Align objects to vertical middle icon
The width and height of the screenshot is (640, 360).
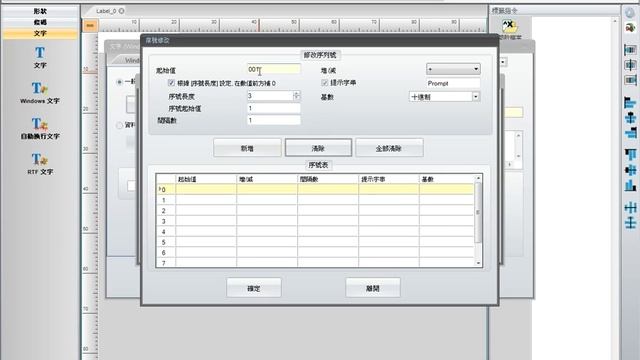coord(630,170)
